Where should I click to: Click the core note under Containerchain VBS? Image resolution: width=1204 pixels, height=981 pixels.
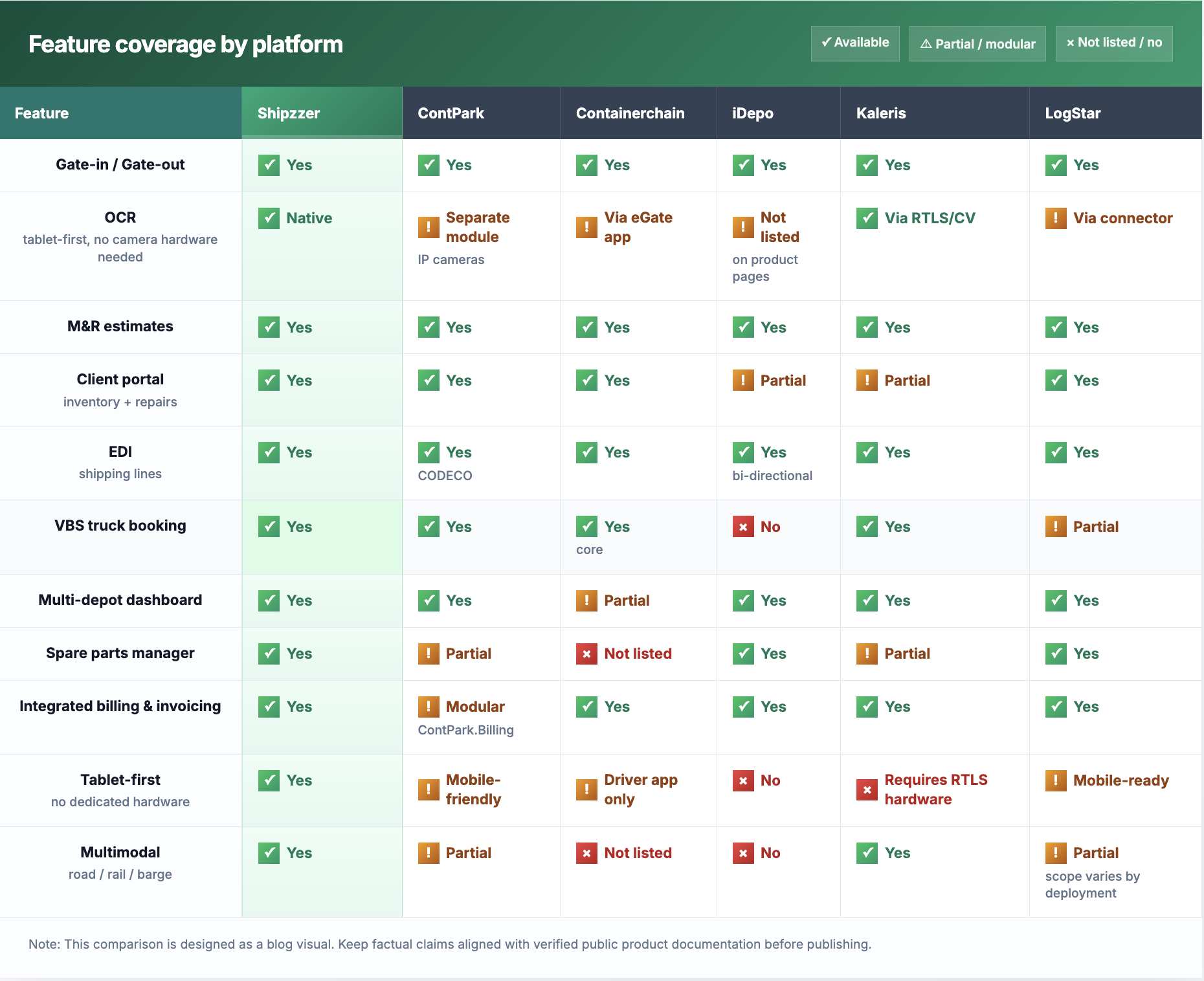pos(590,549)
